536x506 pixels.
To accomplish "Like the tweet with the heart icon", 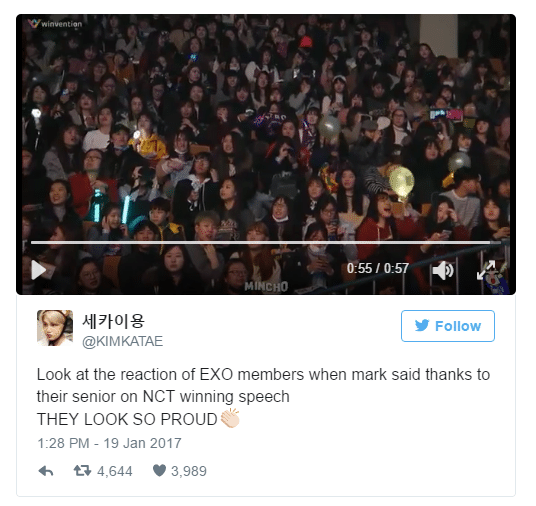I will tap(159, 471).
